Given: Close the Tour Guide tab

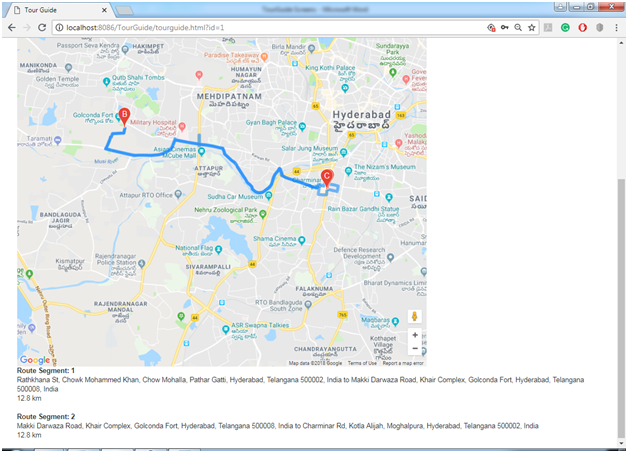Looking at the screenshot, I should 104,10.
